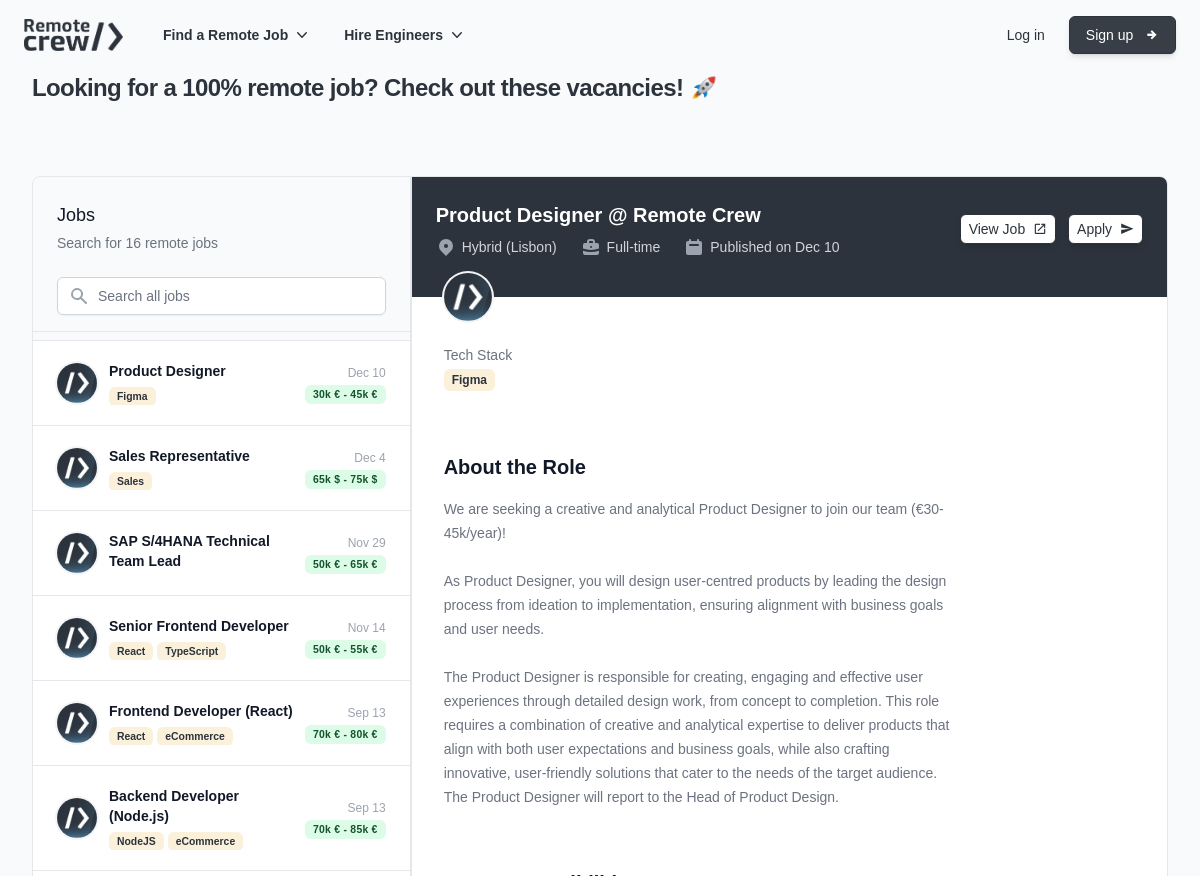Image resolution: width=1200 pixels, height=876 pixels.
Task: Click the Sign up button
Action: [1122, 35]
